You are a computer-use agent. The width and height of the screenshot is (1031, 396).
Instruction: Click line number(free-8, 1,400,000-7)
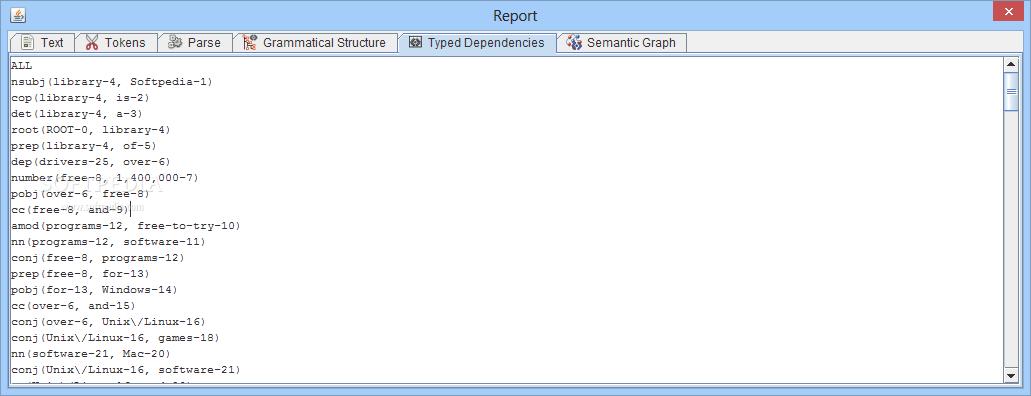(x=105, y=178)
